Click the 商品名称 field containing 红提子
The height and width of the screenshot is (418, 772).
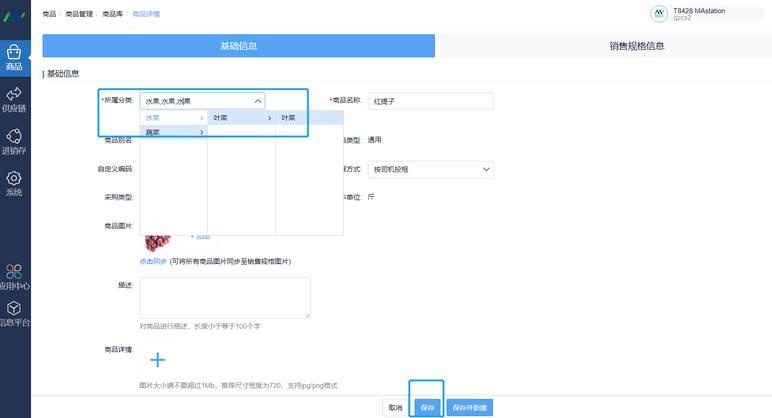(430, 101)
